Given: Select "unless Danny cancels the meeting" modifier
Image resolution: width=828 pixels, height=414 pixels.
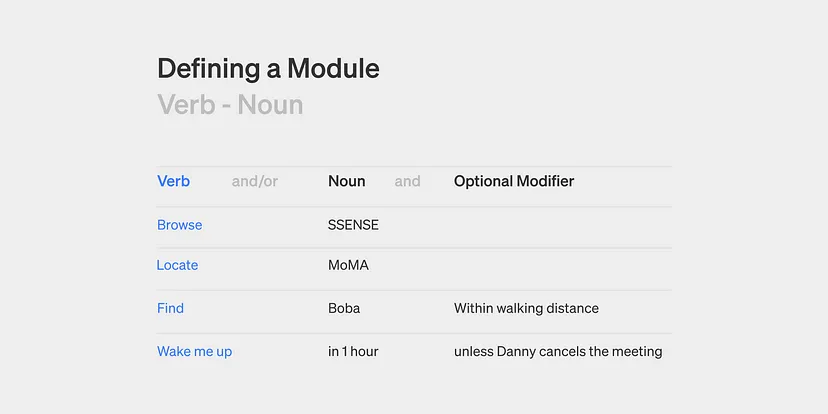Looking at the screenshot, I should coord(558,351).
